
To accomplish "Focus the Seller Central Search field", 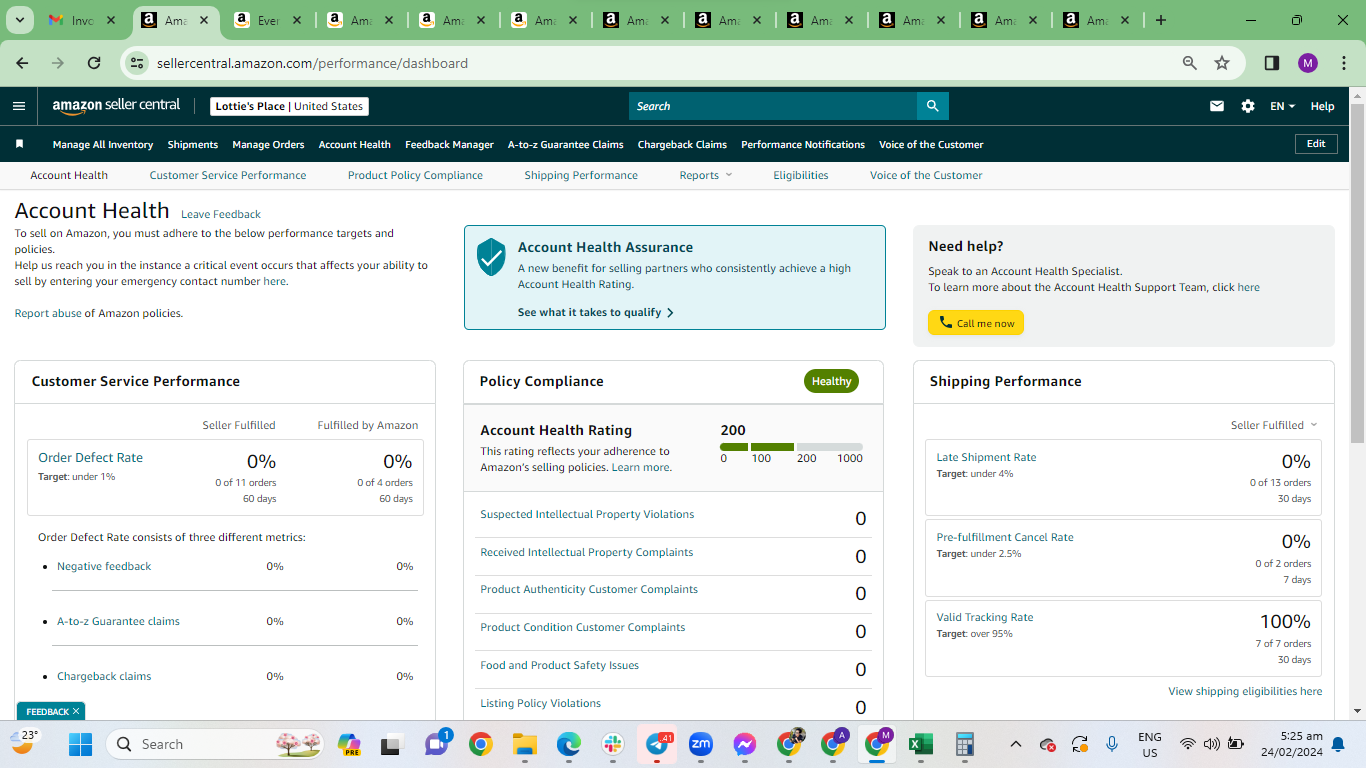I will 773,106.
